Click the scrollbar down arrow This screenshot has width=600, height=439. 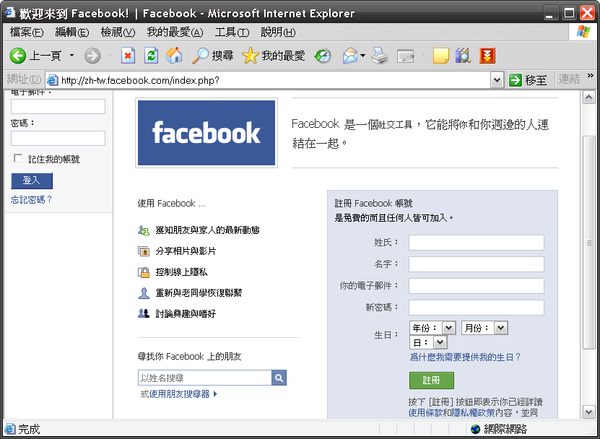[589, 412]
